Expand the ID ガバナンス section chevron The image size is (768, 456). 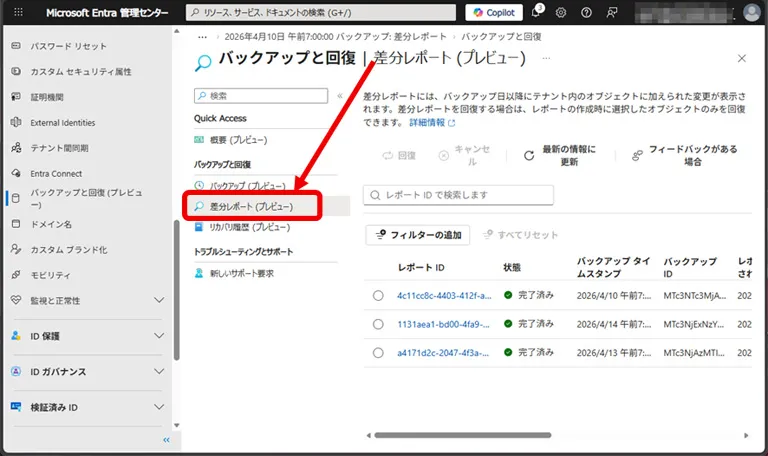click(x=159, y=372)
